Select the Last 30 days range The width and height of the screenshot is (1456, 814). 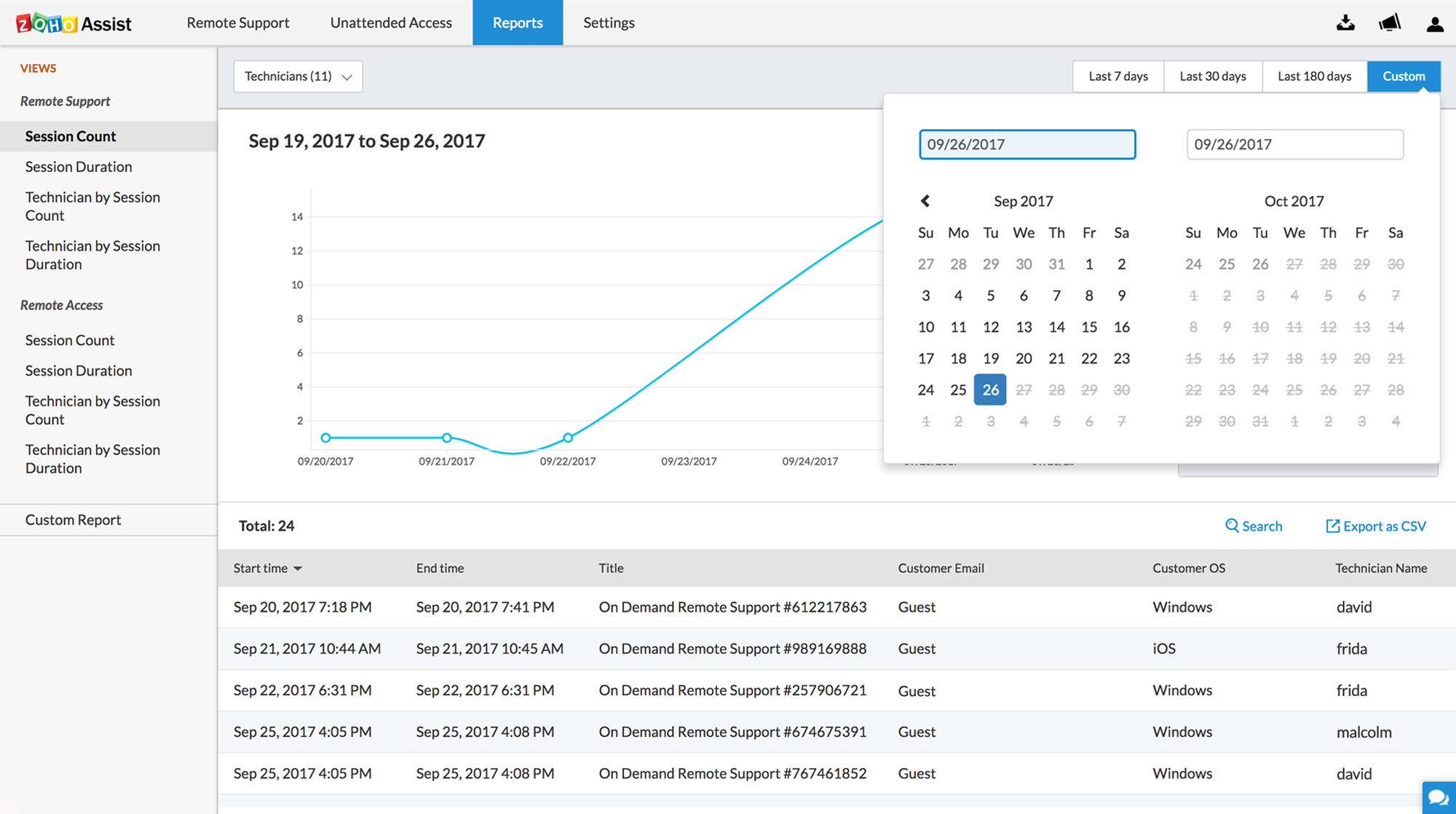point(1212,76)
